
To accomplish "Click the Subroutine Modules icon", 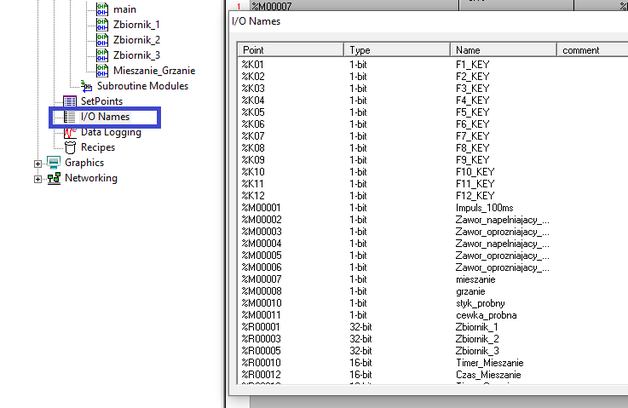I will pos(87,86).
